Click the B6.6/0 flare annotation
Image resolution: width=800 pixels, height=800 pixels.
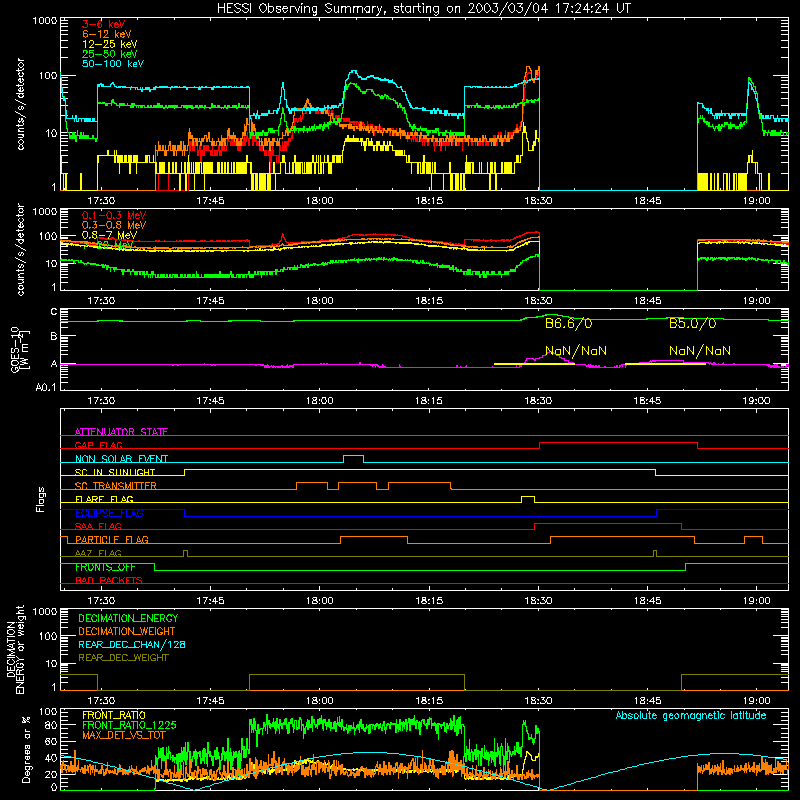pyautogui.click(x=568, y=323)
